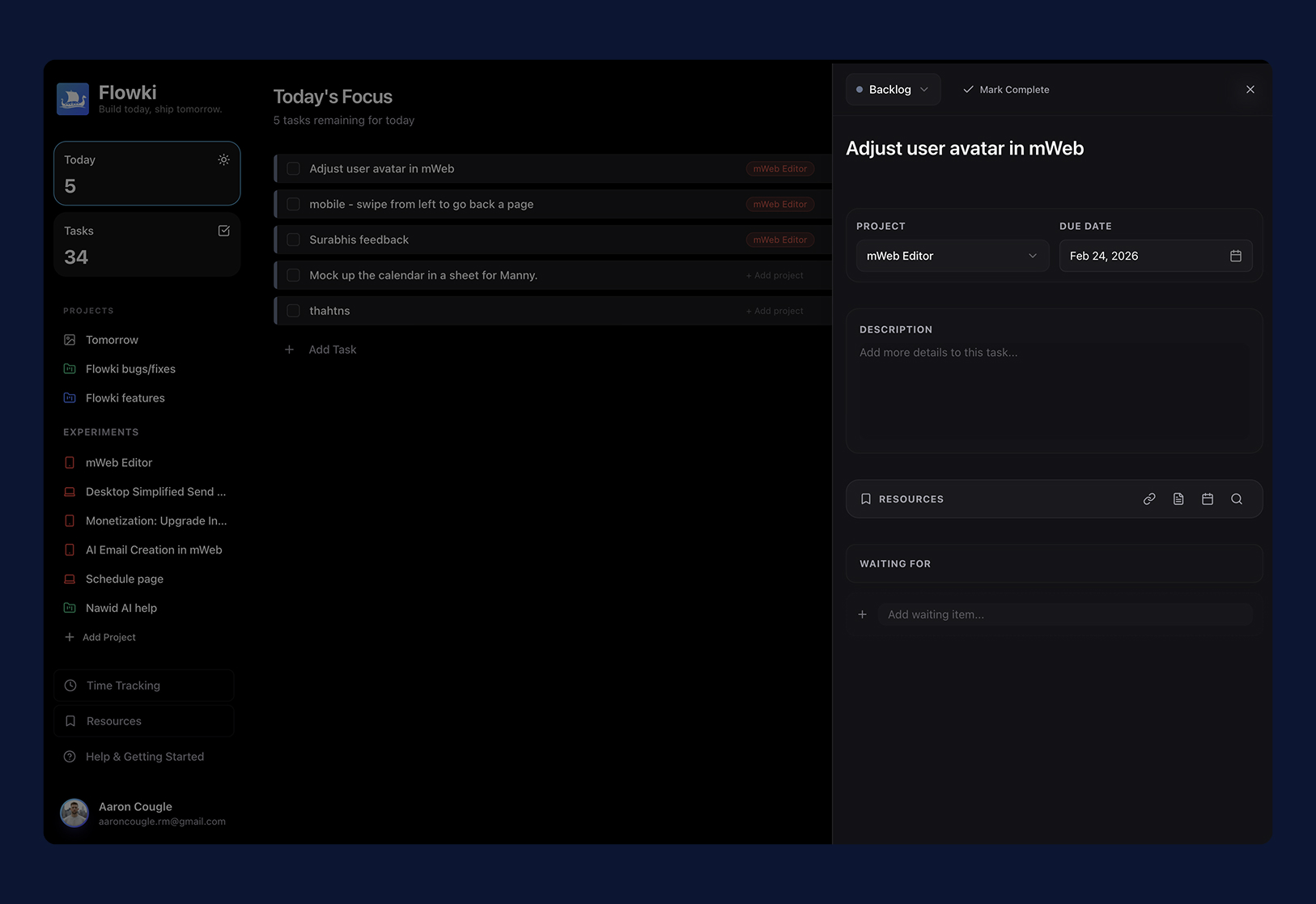Open the due date calendar picker icon
1316x904 pixels.
coord(1236,256)
